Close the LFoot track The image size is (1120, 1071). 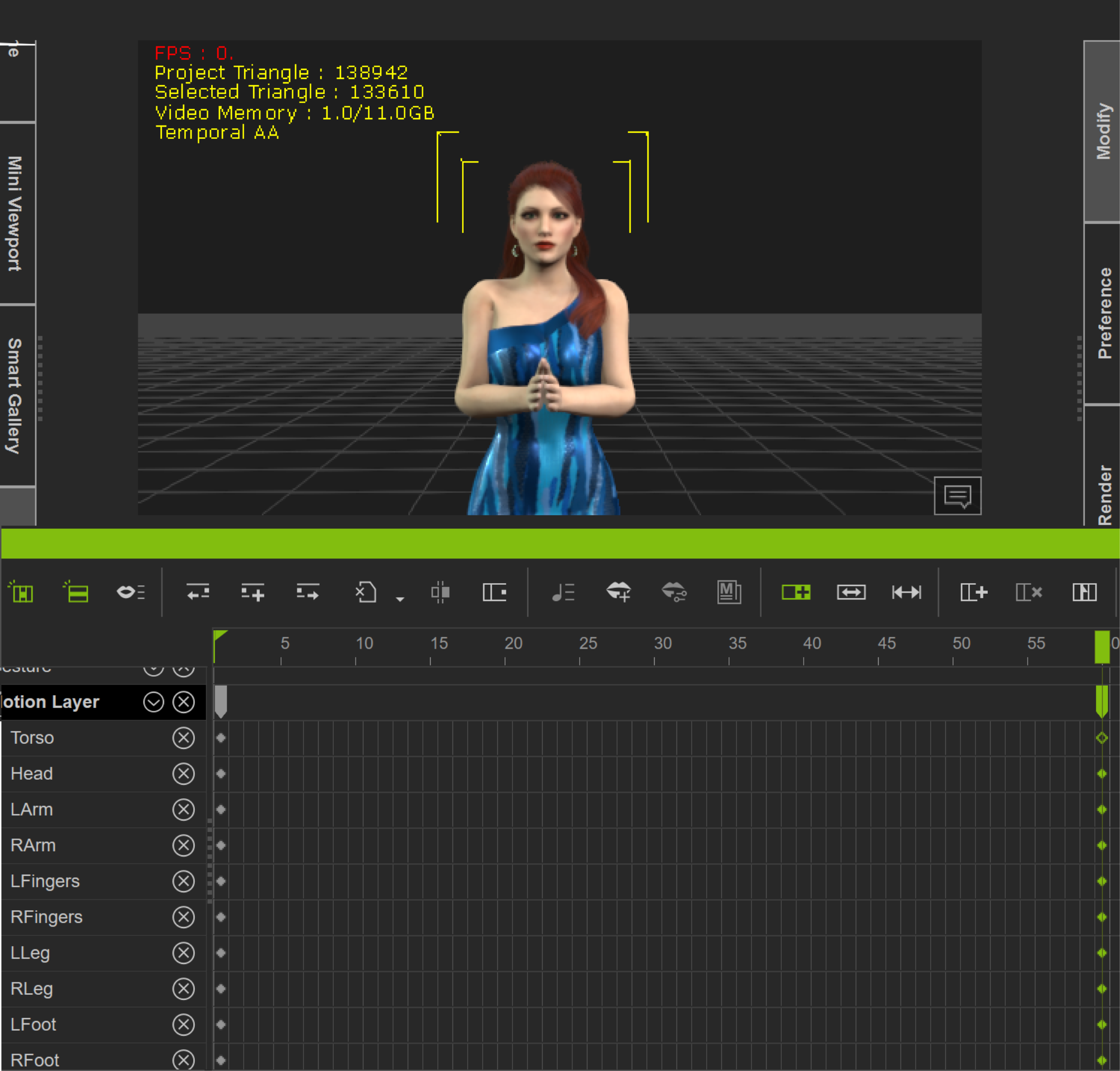[183, 1025]
